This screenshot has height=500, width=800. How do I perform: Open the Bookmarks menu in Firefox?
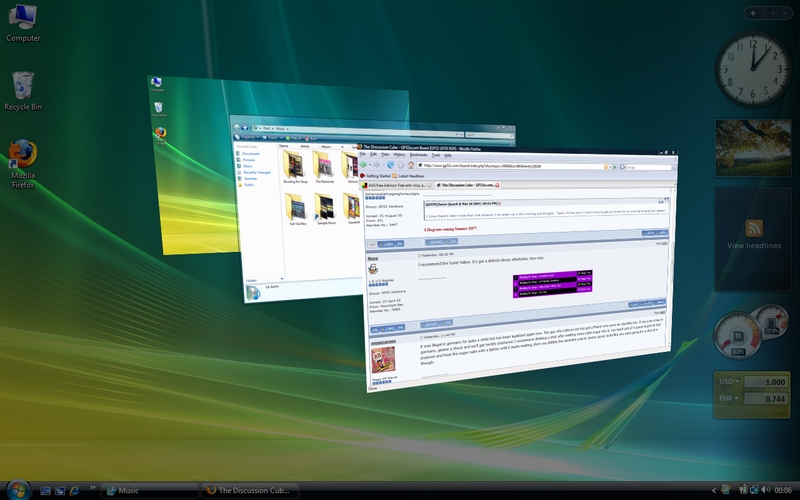coord(418,155)
